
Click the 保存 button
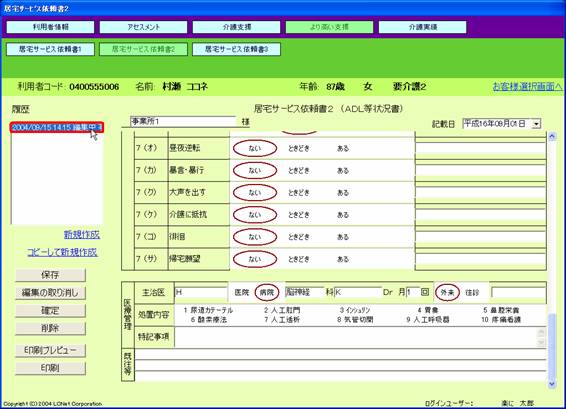pyautogui.click(x=50, y=275)
